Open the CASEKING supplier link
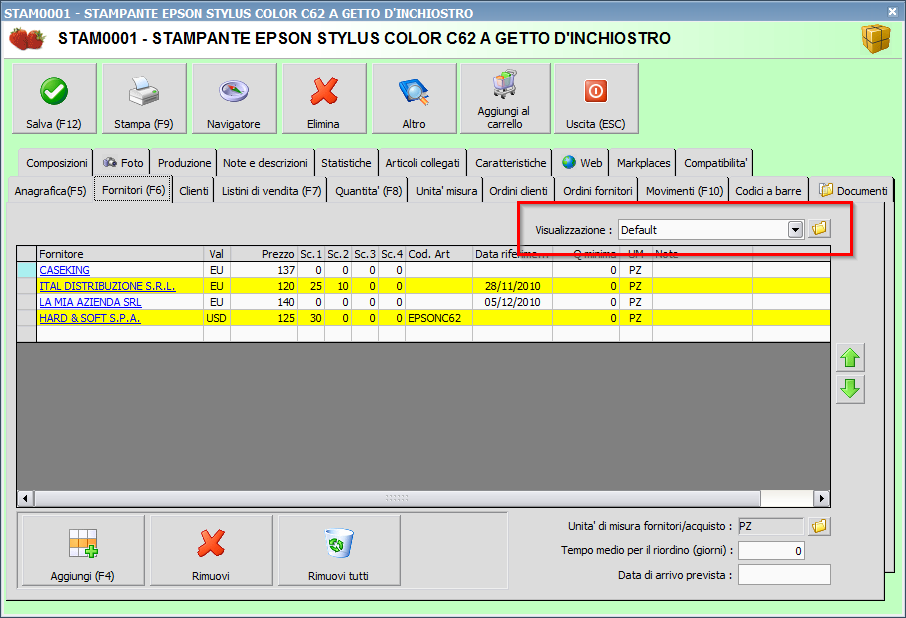 (x=64, y=270)
